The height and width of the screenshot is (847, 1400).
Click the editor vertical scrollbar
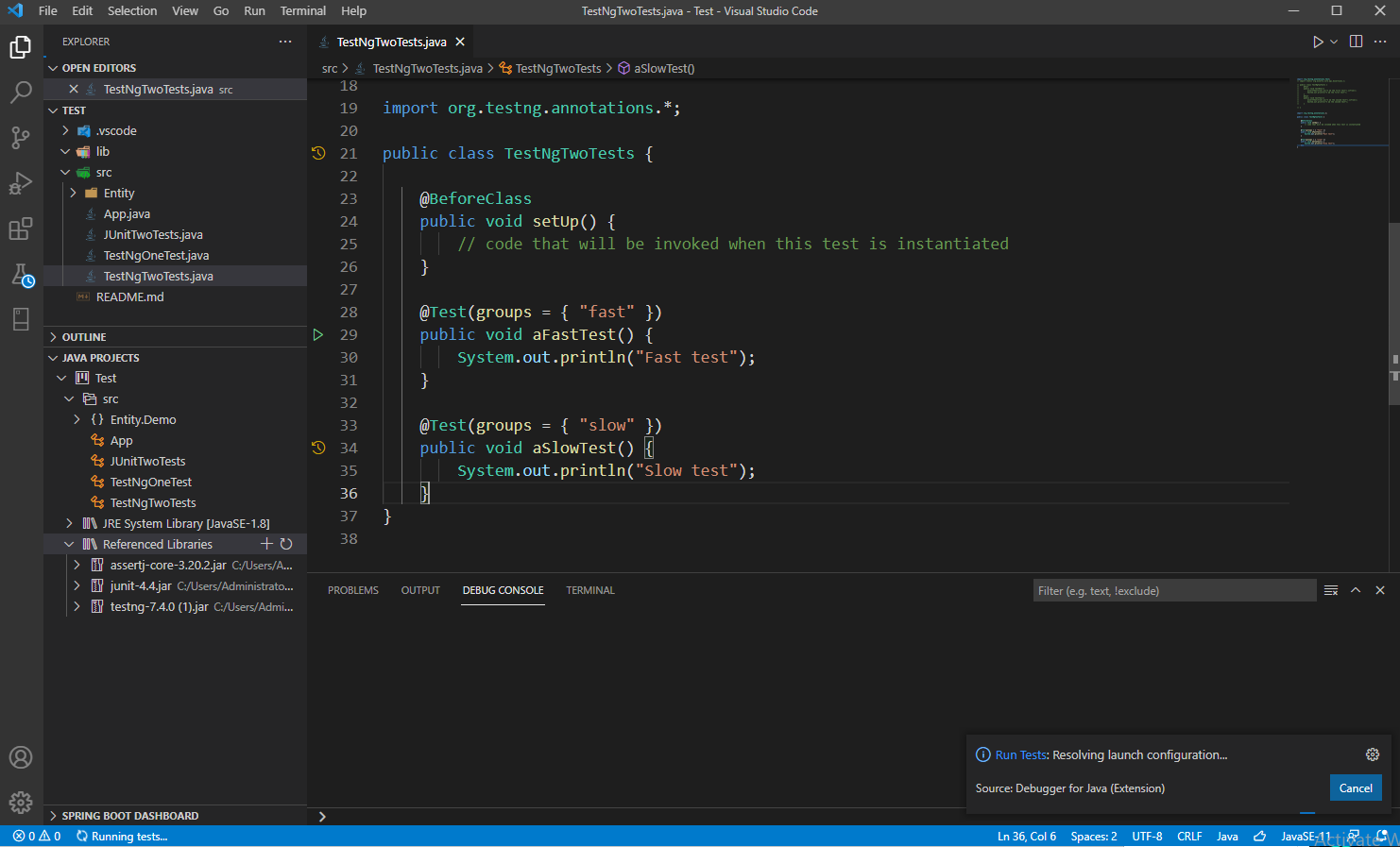point(1393,312)
